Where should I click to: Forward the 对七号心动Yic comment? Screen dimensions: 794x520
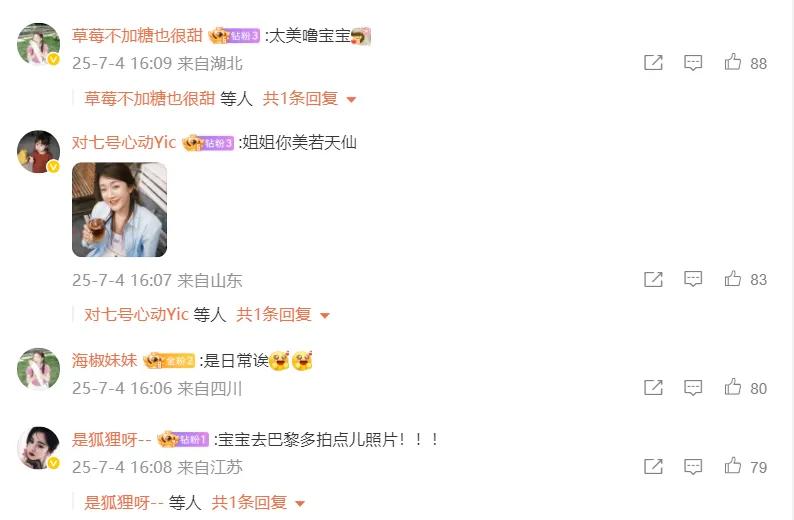click(653, 279)
